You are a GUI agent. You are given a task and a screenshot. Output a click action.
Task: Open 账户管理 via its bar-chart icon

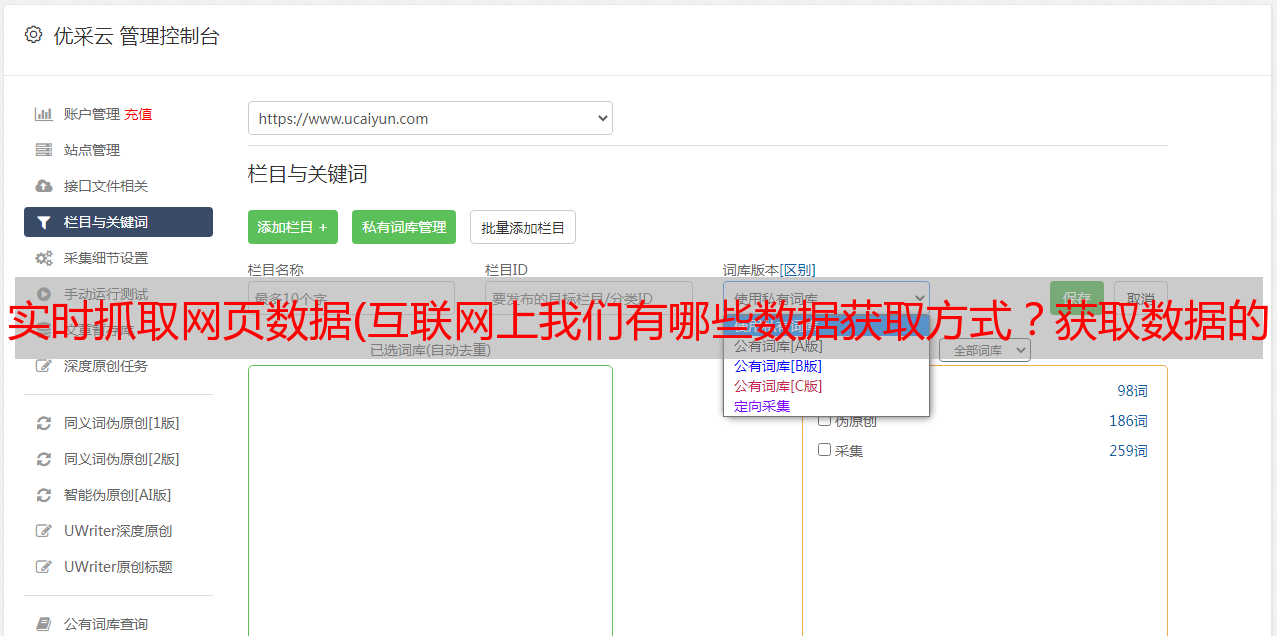43,114
